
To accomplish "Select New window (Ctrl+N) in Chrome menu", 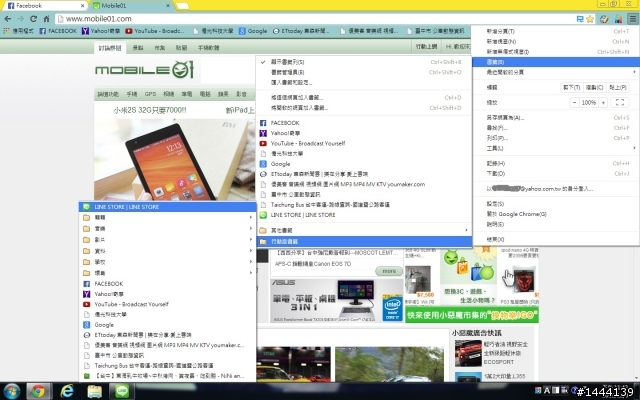I will tap(556, 42).
